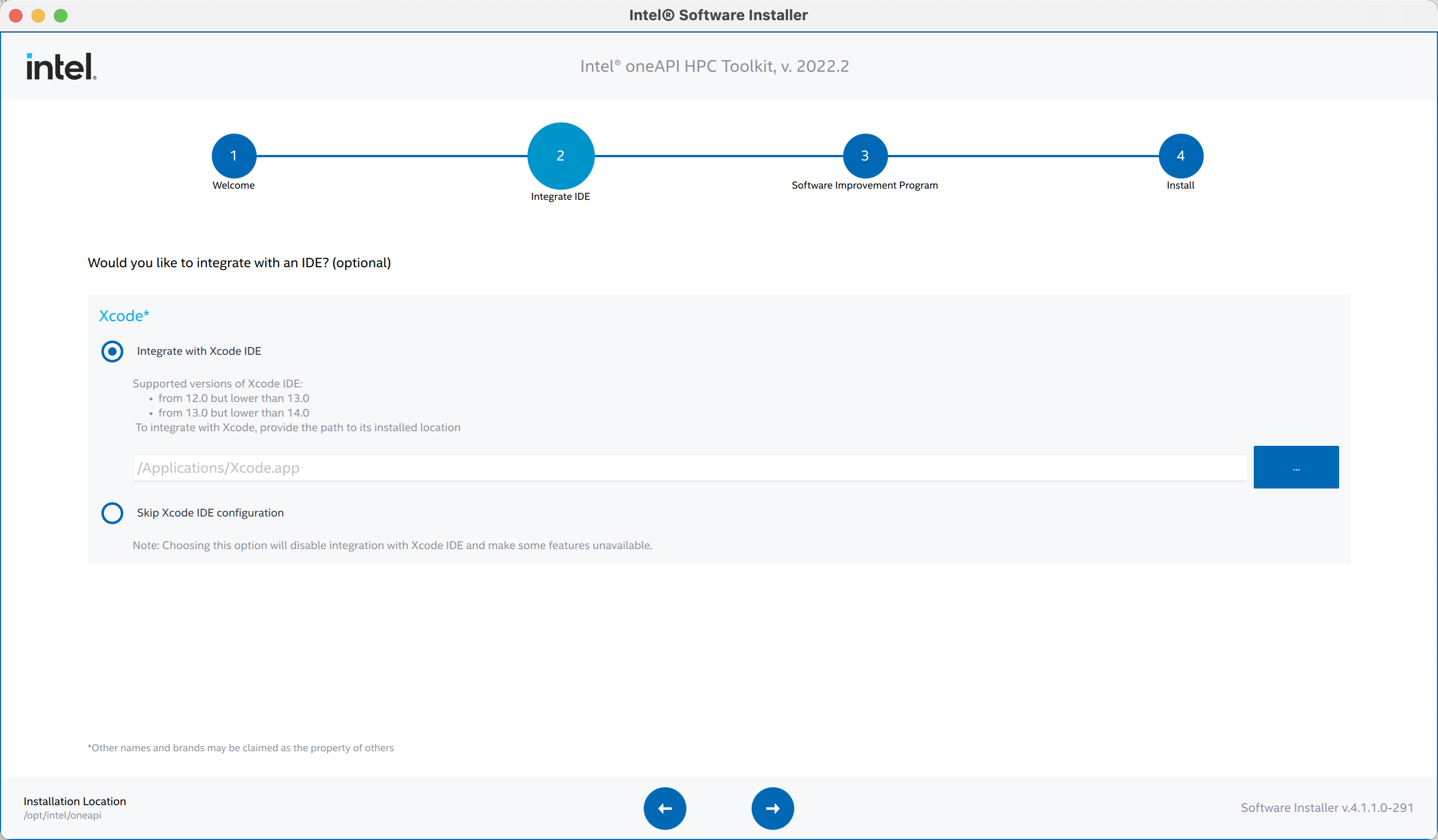The width and height of the screenshot is (1438, 840).
Task: Open the browse button for Xcode path
Action: (x=1295, y=467)
